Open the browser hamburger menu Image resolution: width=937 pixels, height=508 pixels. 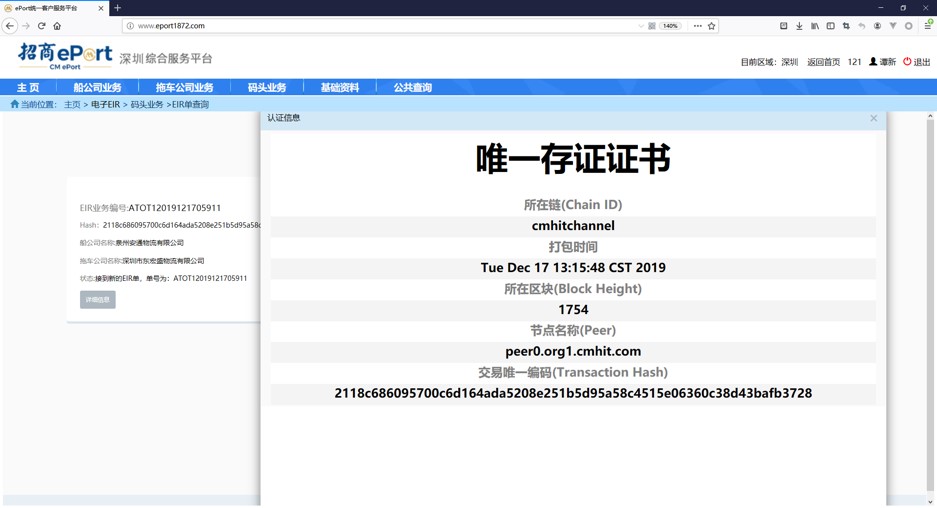(x=927, y=26)
